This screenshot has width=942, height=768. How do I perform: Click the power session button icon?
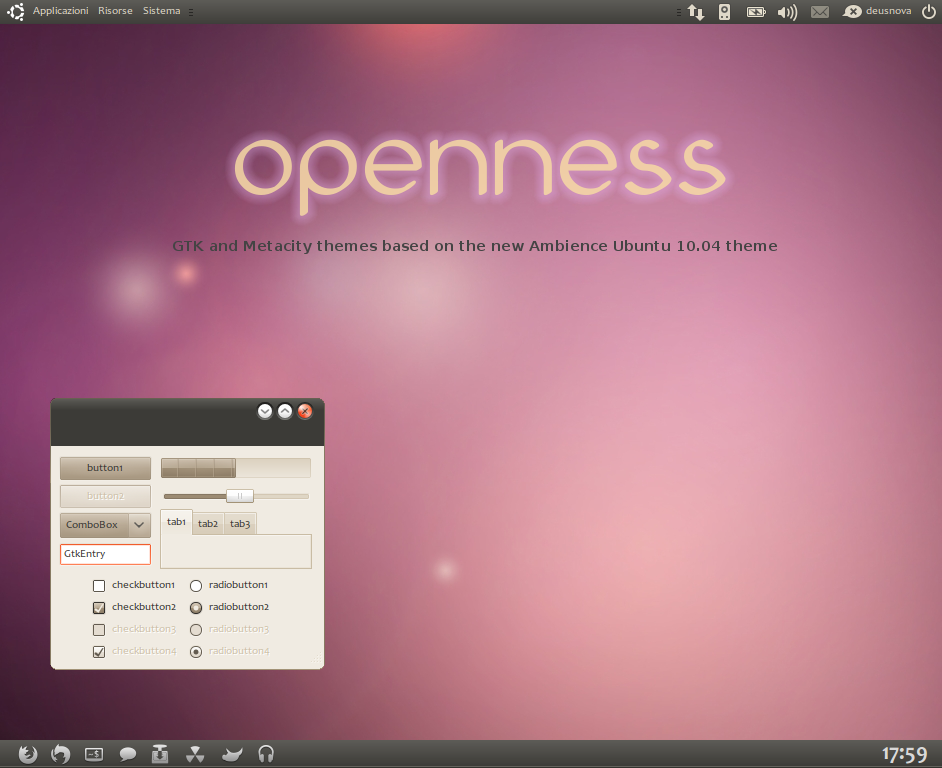click(x=928, y=11)
